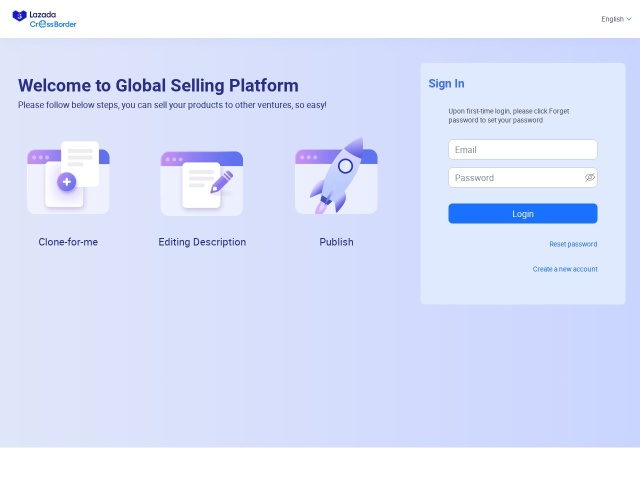Click the blue Login button
The width and height of the screenshot is (640, 480).
522,213
